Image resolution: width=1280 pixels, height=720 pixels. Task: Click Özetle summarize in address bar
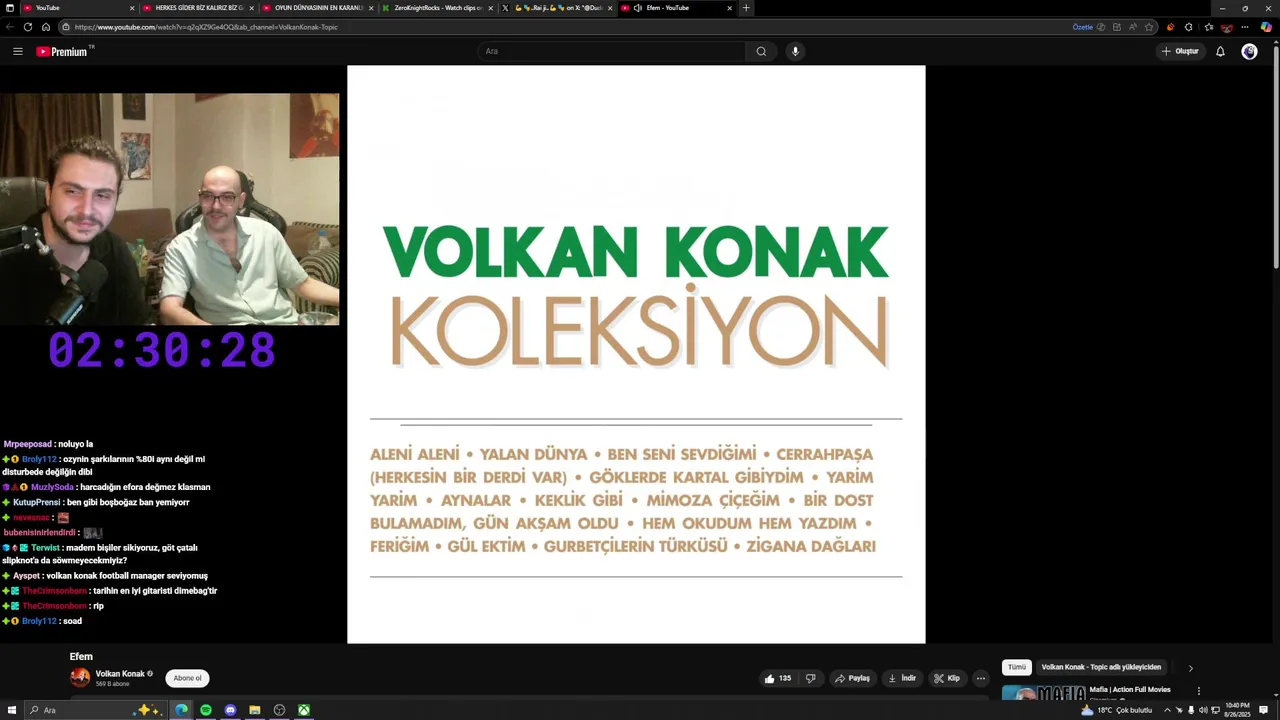point(1082,27)
